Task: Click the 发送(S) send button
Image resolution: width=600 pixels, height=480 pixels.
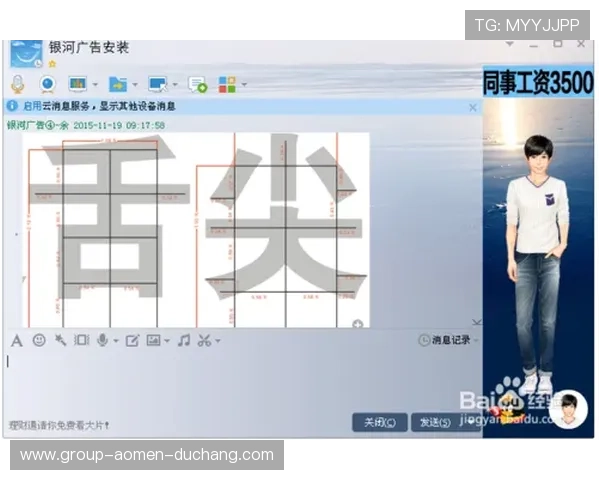Action: [435, 423]
